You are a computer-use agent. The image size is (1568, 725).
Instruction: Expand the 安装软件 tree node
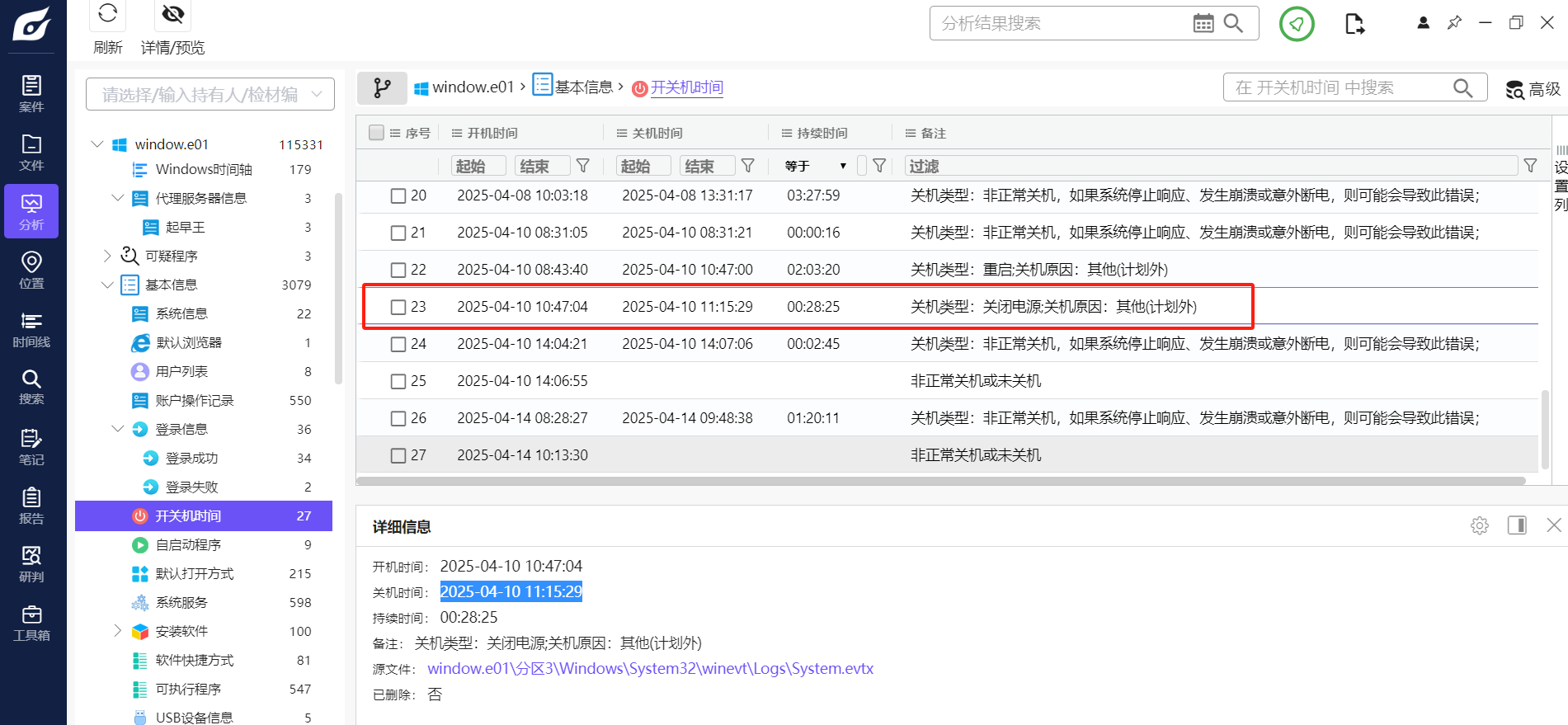117,631
